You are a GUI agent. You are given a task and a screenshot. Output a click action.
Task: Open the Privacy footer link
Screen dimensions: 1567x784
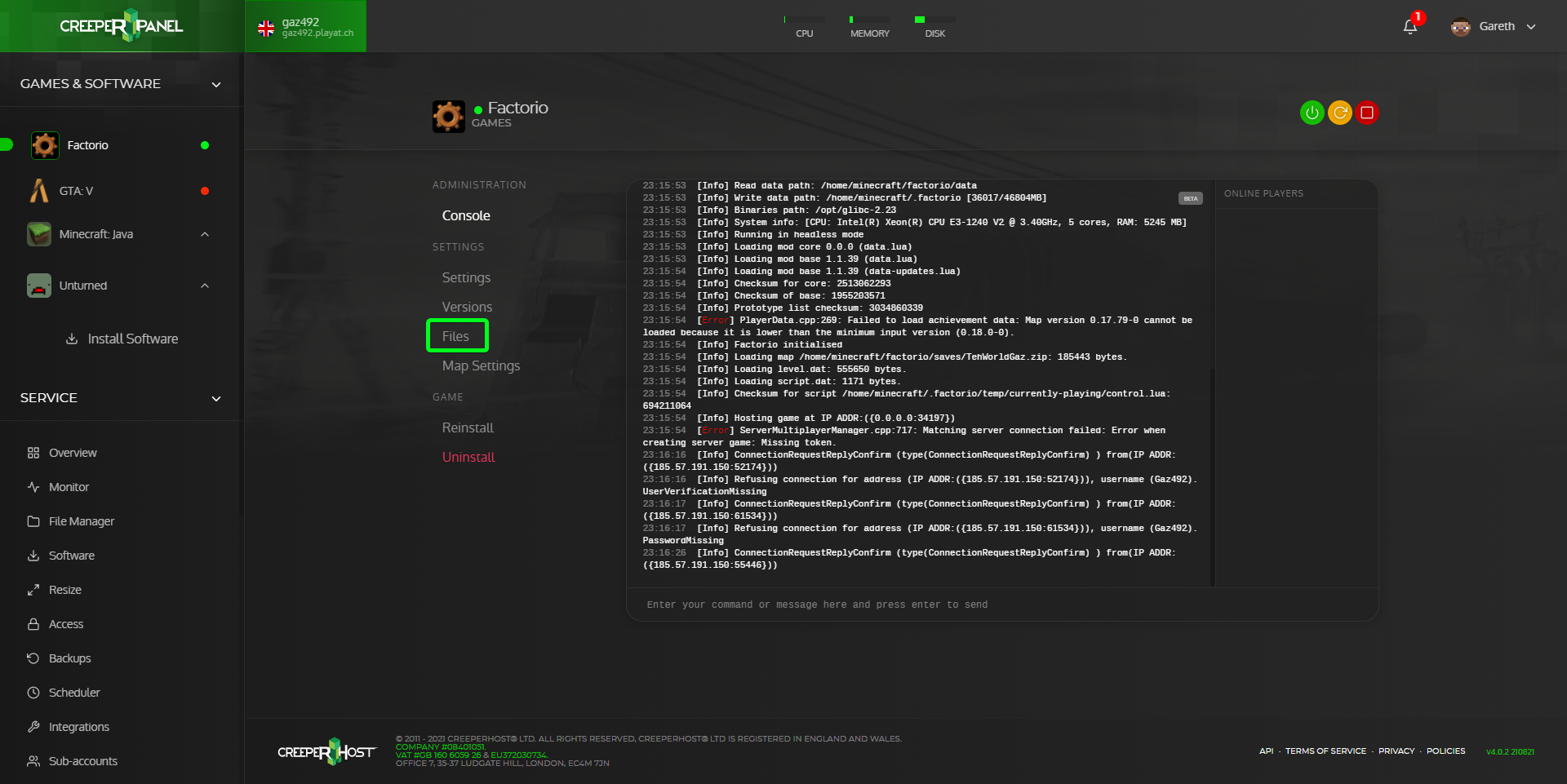[x=1396, y=751]
